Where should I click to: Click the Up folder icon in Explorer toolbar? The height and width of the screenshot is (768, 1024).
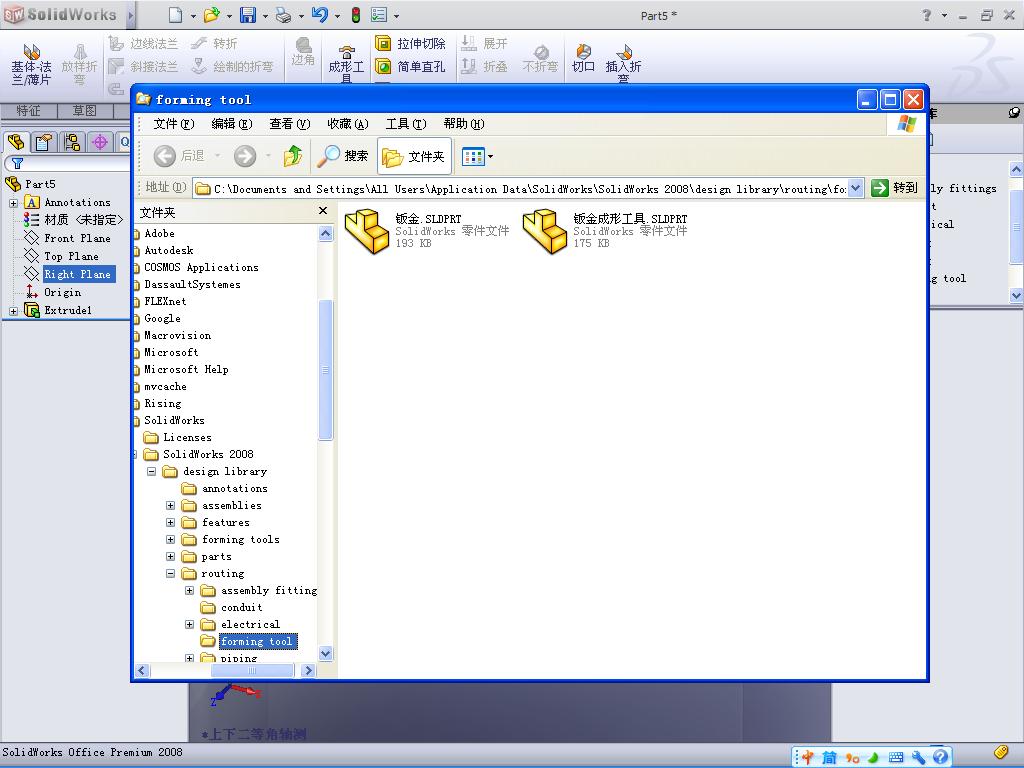click(293, 156)
